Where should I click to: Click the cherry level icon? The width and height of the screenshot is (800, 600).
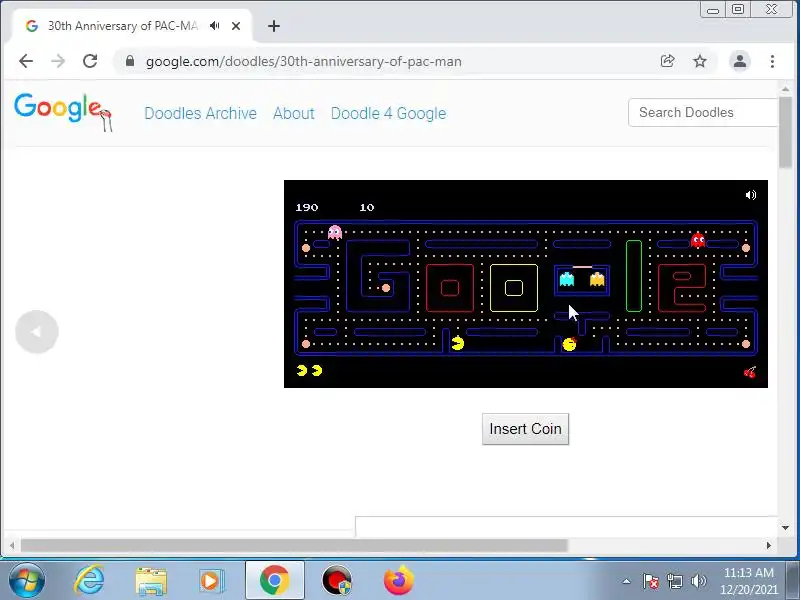pos(749,372)
